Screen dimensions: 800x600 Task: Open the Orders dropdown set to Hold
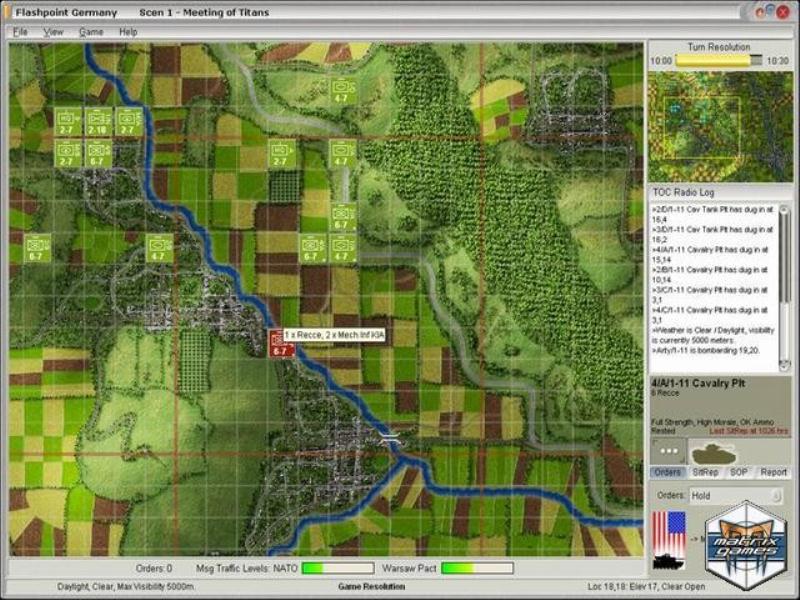click(x=735, y=496)
